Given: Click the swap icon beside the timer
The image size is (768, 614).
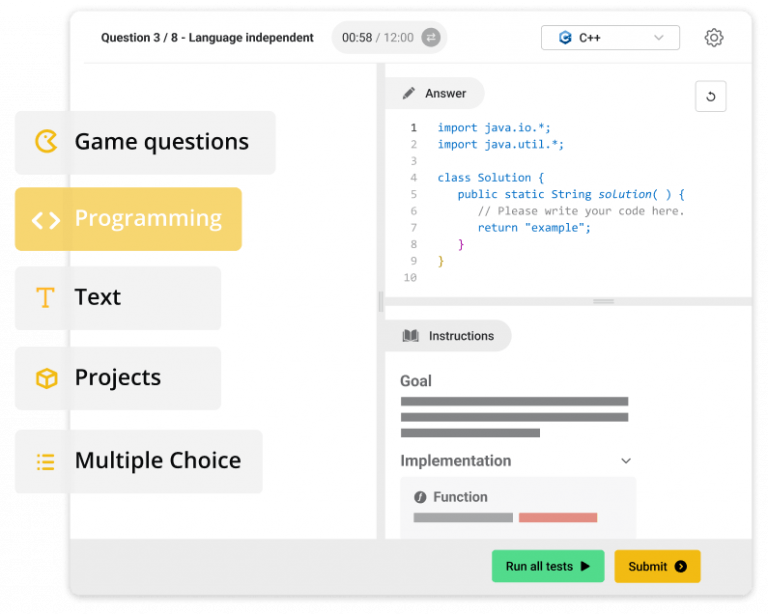Looking at the screenshot, I should 431,38.
